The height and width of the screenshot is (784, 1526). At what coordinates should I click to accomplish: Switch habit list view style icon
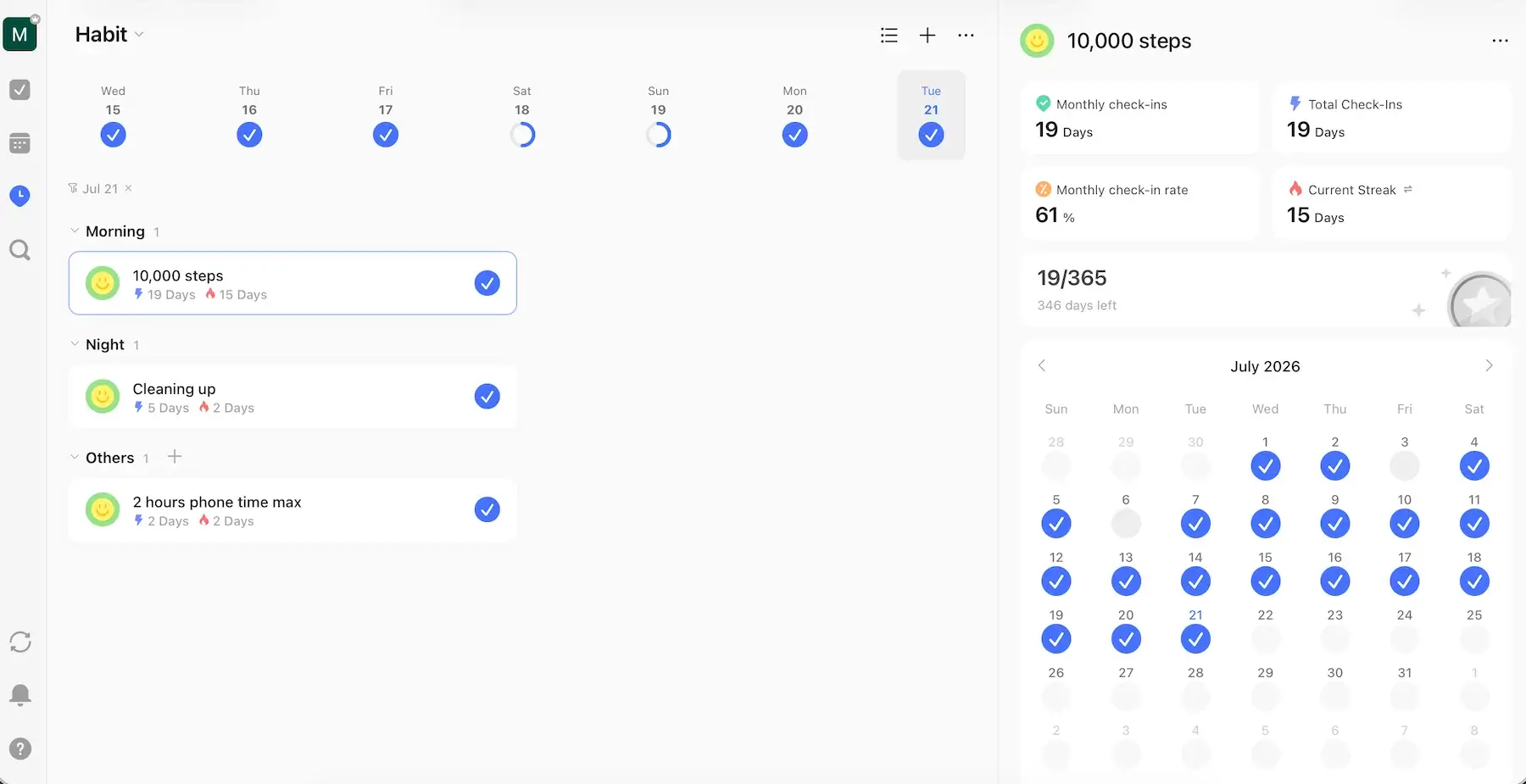[888, 35]
